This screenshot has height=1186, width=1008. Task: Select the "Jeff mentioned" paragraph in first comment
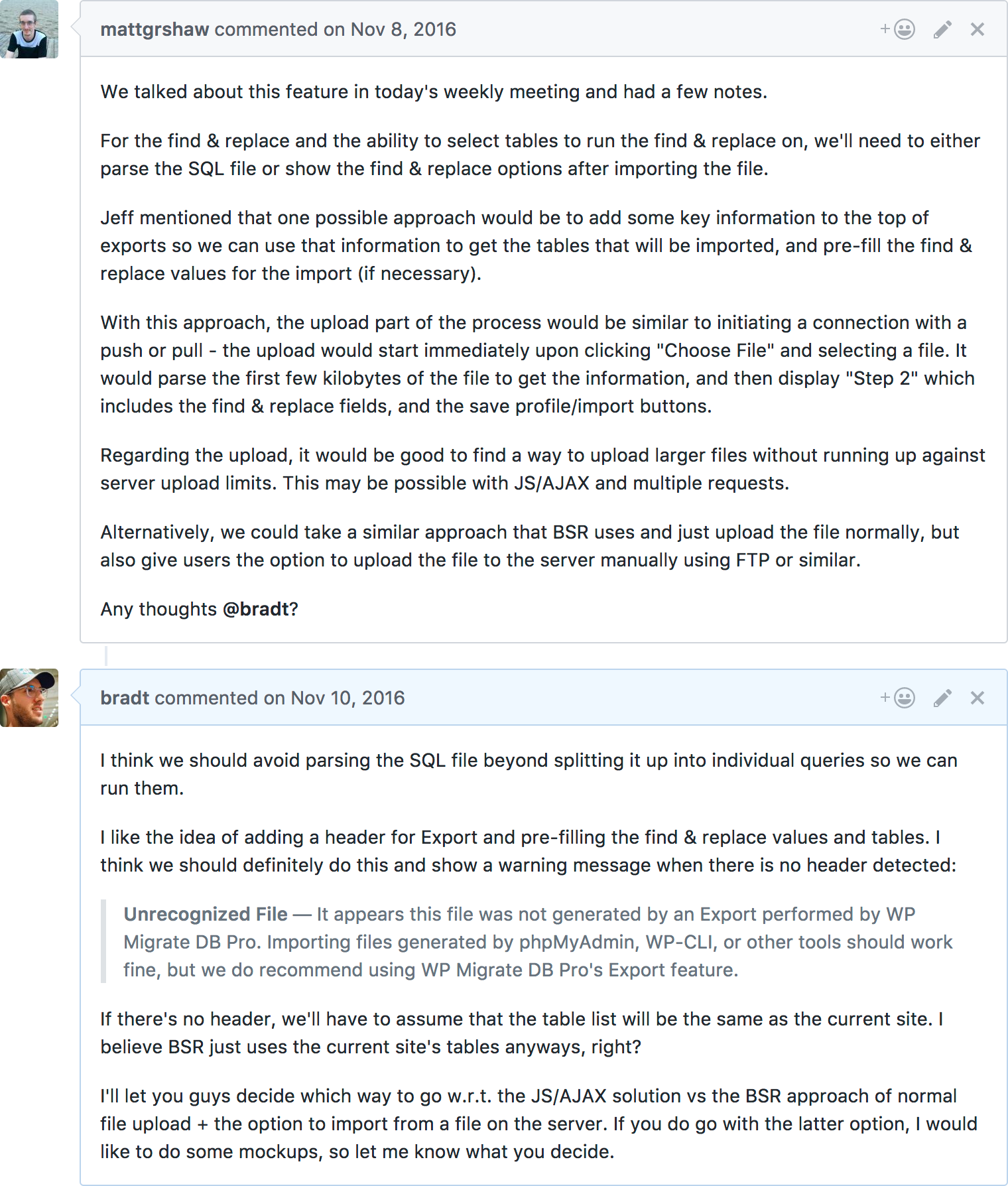pyautogui.click(x=536, y=245)
